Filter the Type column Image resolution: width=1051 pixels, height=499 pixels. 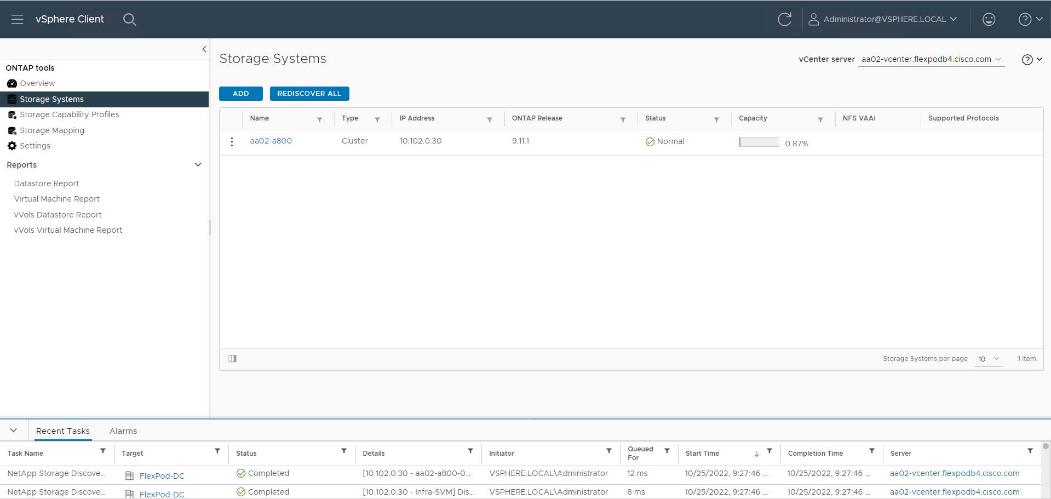pyautogui.click(x=377, y=119)
